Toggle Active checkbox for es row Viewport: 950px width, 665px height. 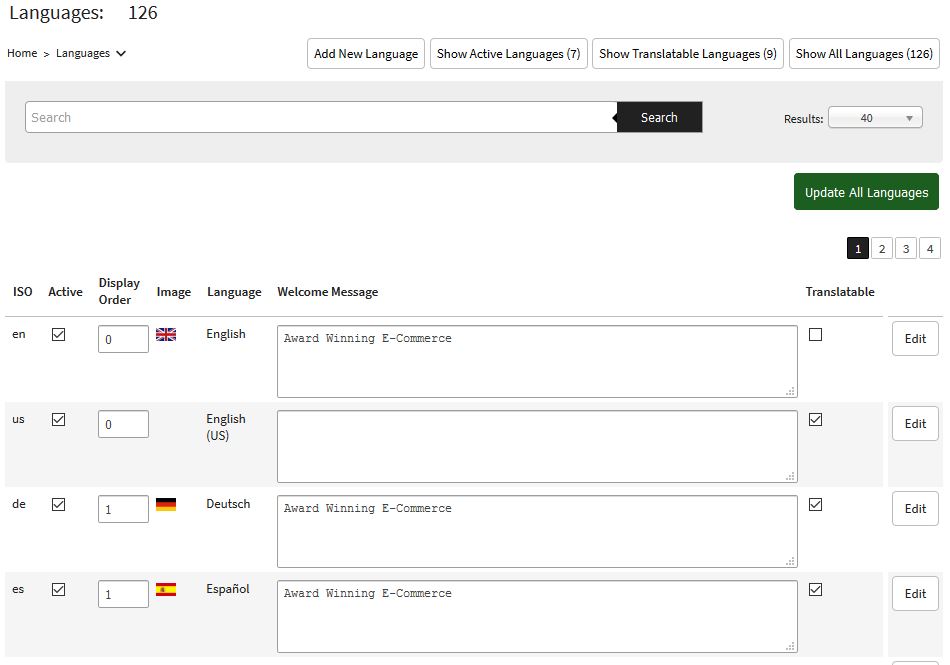pyautogui.click(x=59, y=589)
